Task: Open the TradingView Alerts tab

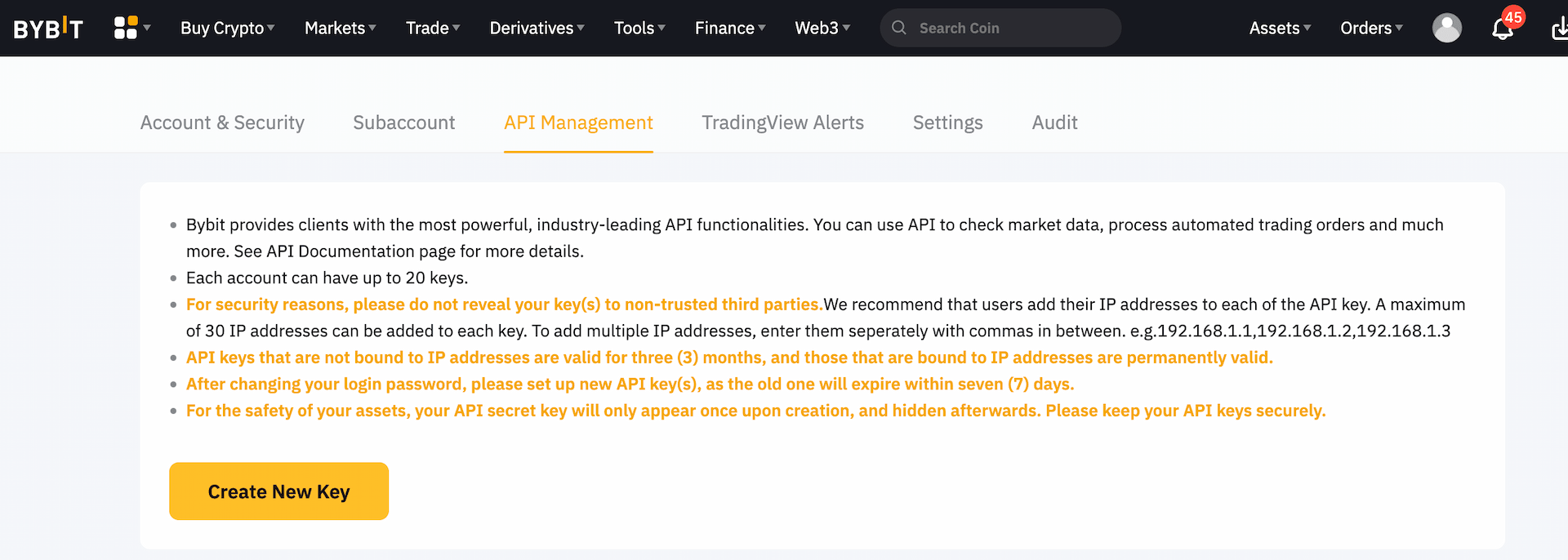Action: 782,122
